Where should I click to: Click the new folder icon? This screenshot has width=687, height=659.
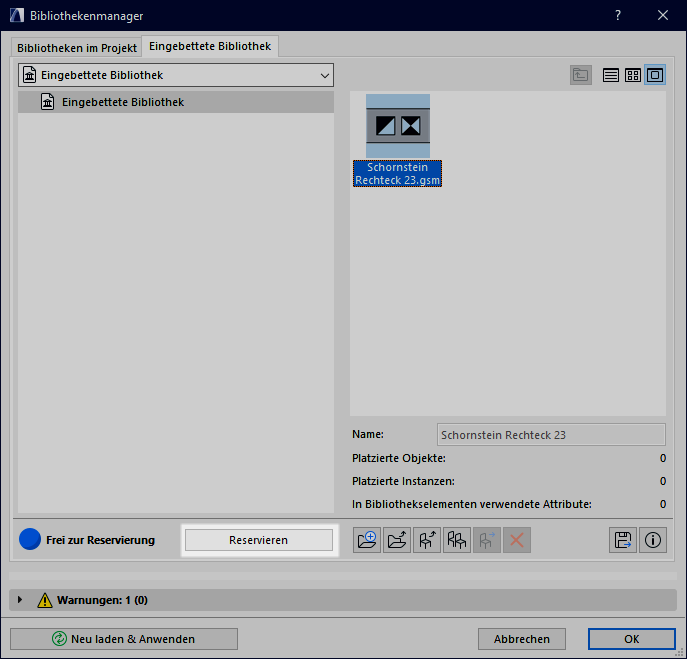[367, 540]
